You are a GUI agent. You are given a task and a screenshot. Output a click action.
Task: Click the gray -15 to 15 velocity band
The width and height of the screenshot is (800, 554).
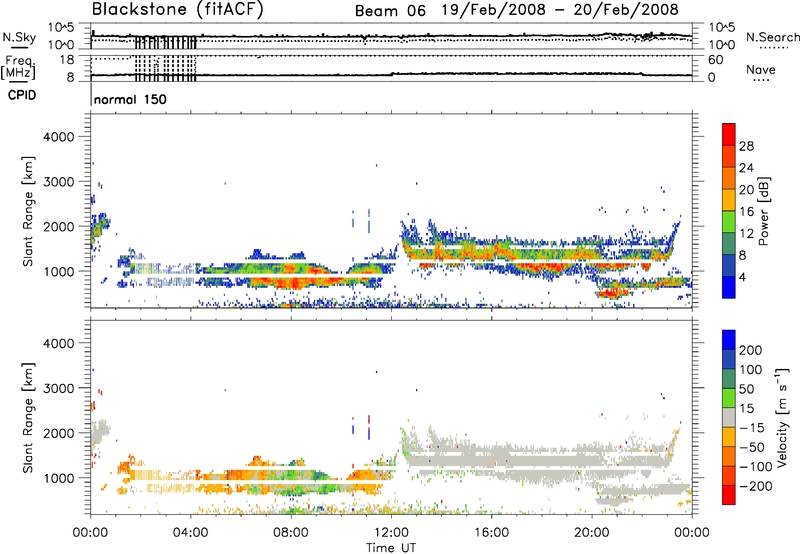[729, 417]
